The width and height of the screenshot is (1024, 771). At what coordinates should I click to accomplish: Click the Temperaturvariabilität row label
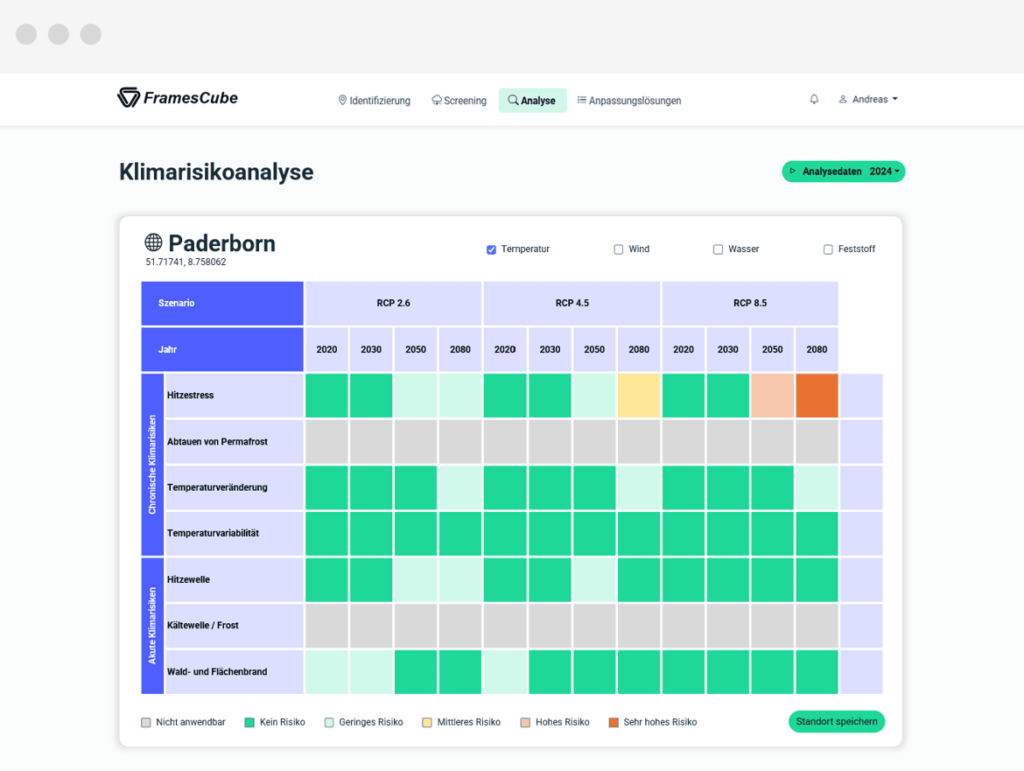click(x=234, y=533)
